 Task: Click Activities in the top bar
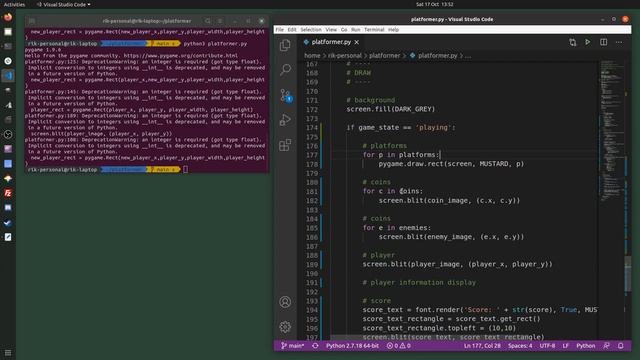tap(14, 4)
